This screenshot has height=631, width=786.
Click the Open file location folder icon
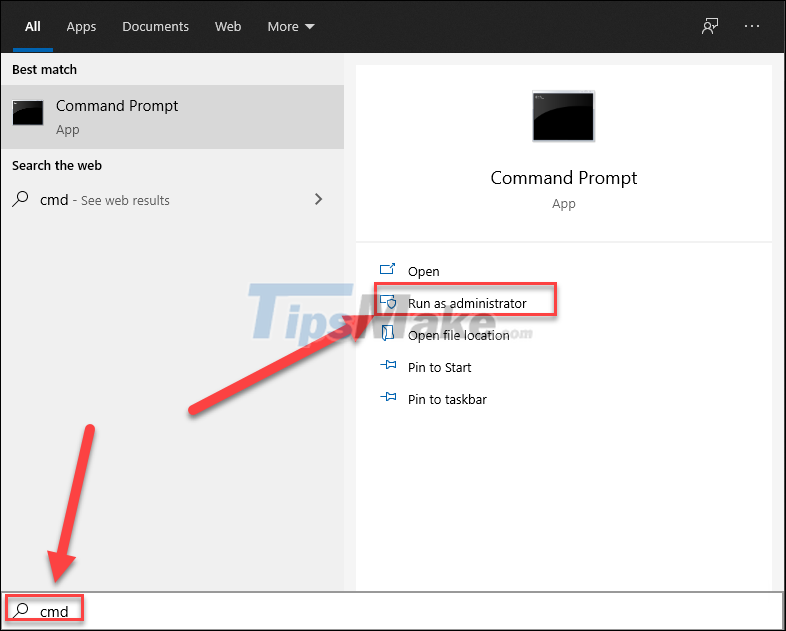[387, 333]
